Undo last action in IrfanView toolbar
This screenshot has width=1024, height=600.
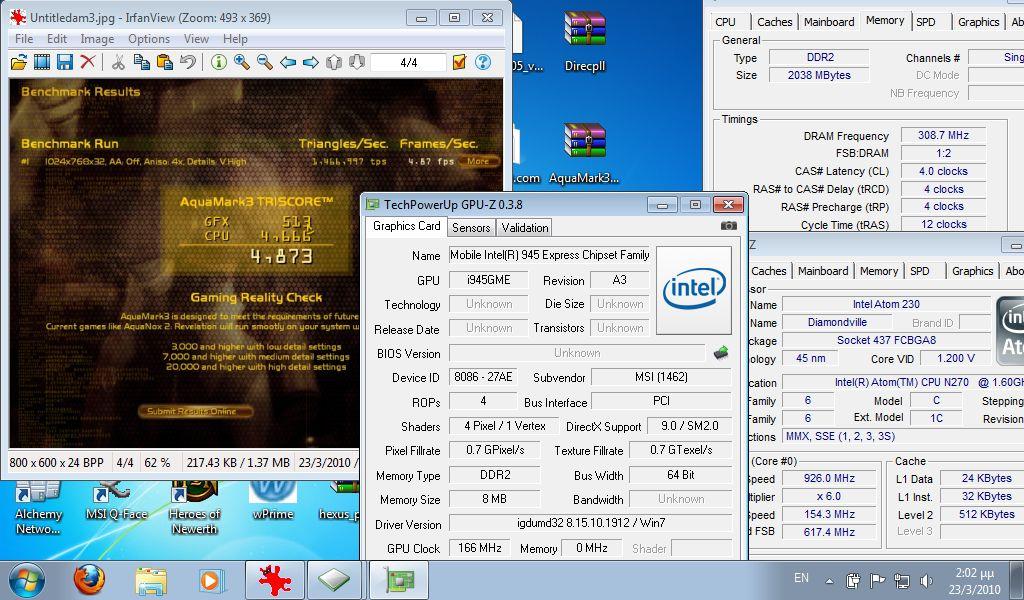187,62
